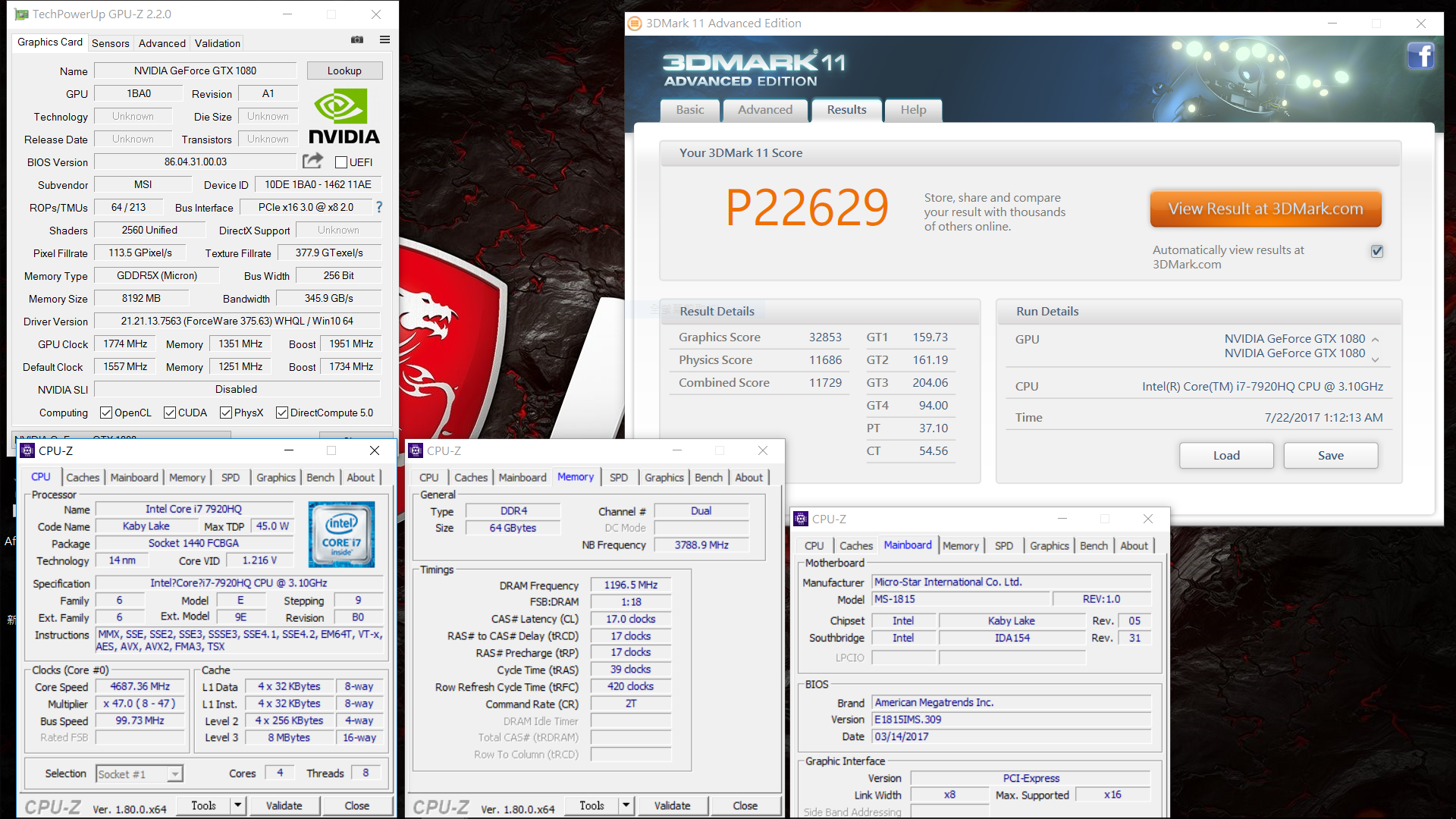Click the memory Size value 64 GBytes

513,528
